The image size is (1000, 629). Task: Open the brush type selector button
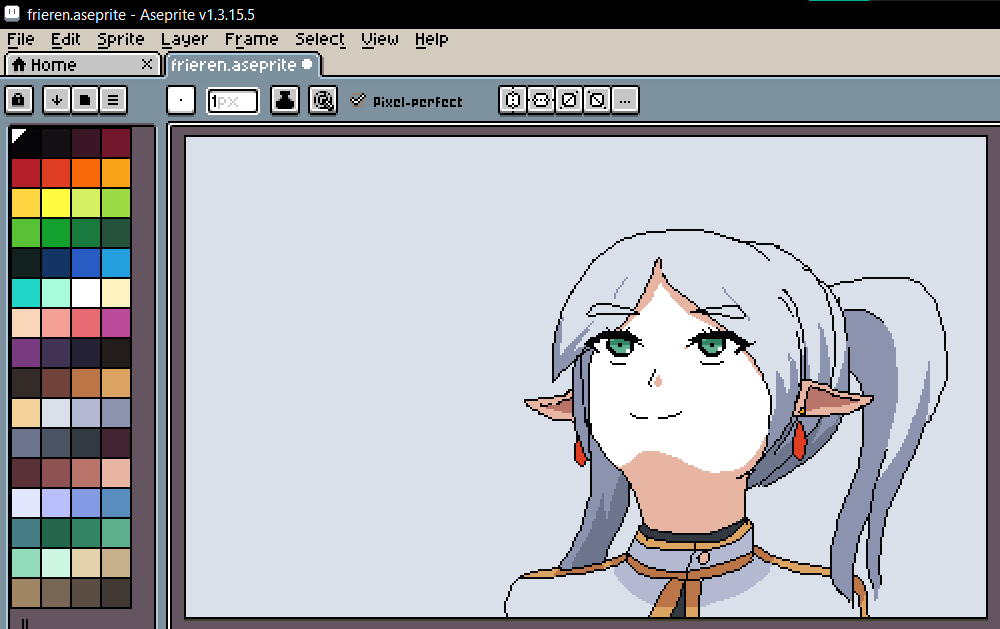[x=181, y=100]
